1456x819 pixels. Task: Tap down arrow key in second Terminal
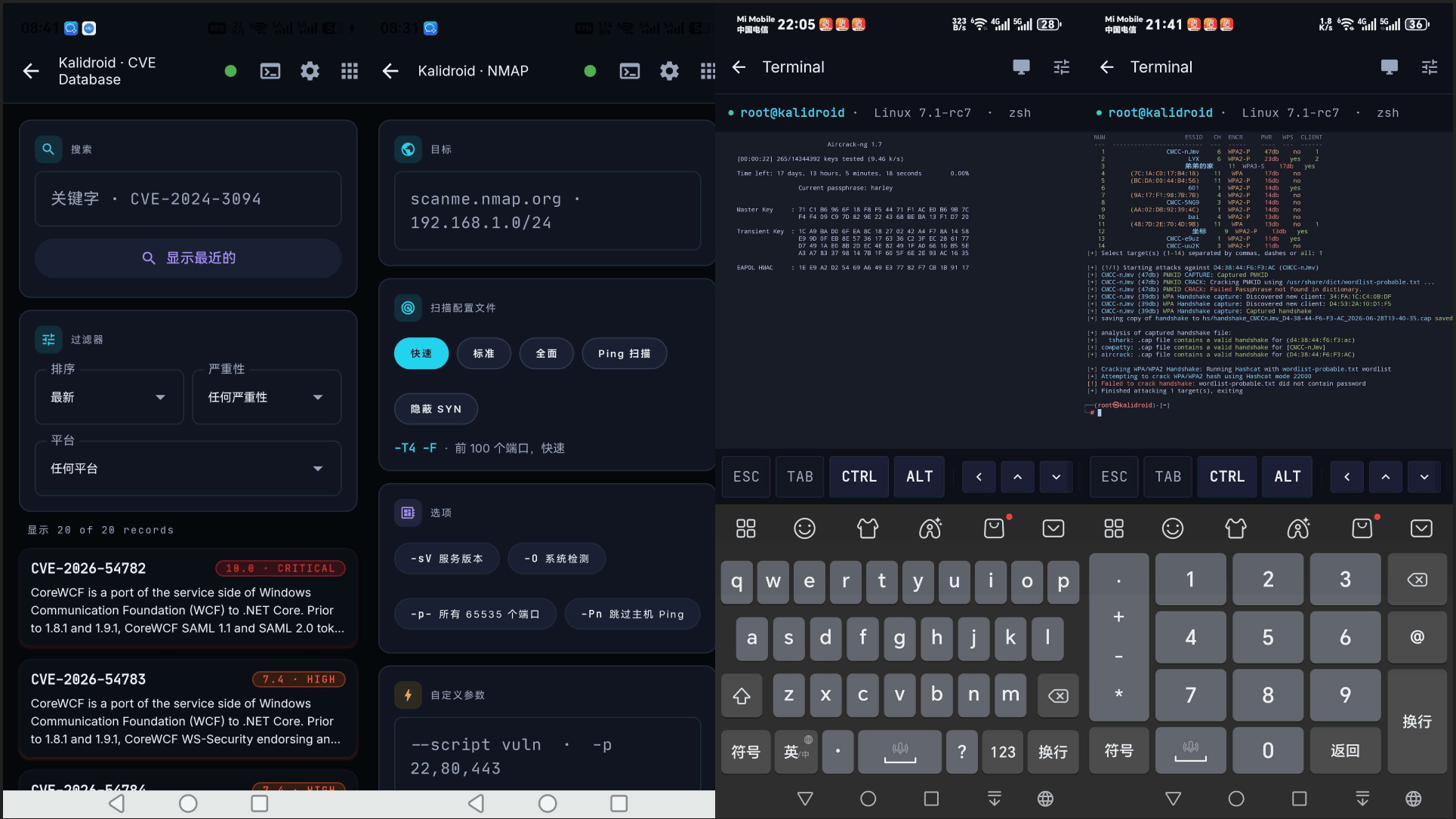(1424, 476)
